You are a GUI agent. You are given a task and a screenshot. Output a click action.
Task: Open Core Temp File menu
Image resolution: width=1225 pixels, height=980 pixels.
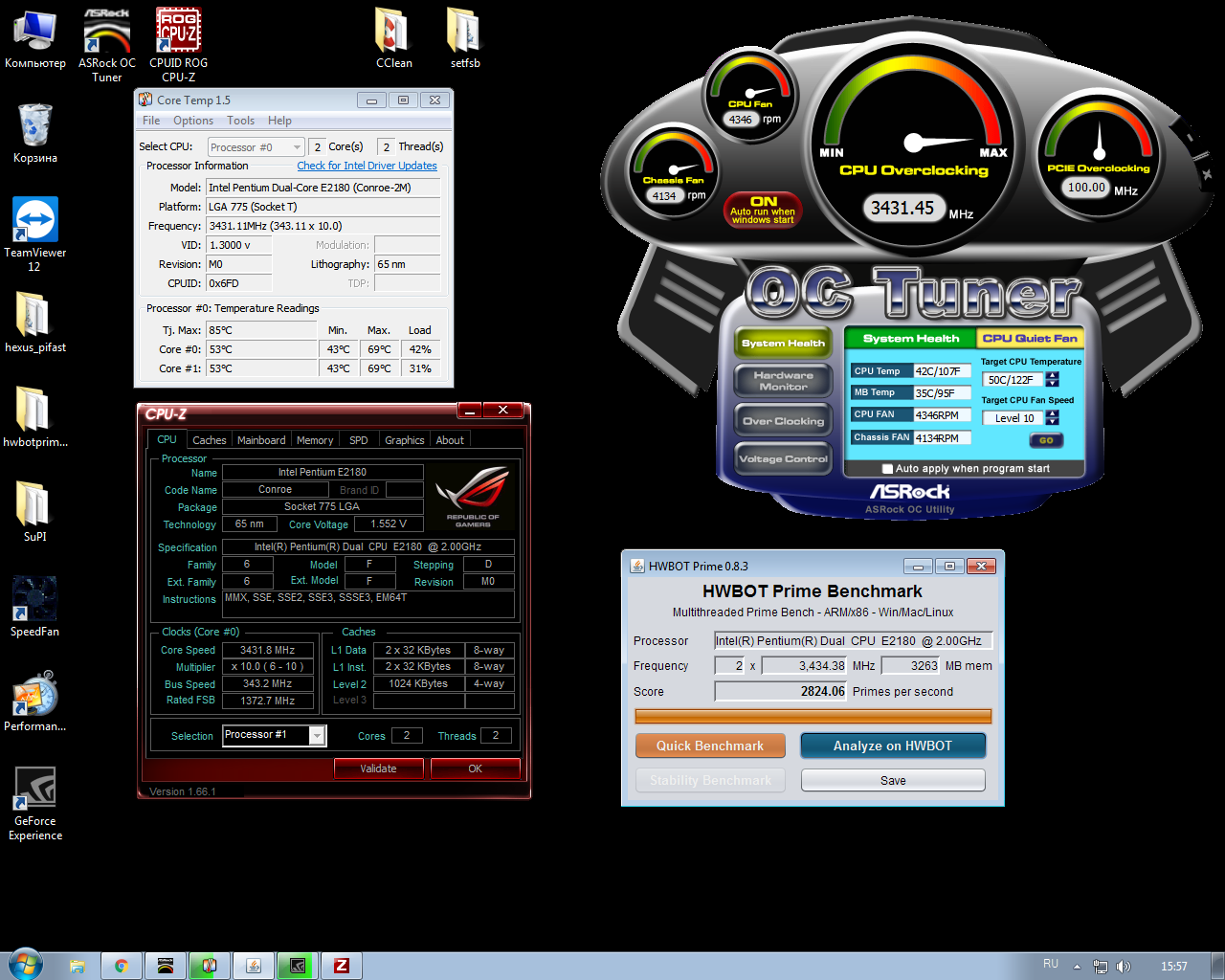[x=151, y=121]
